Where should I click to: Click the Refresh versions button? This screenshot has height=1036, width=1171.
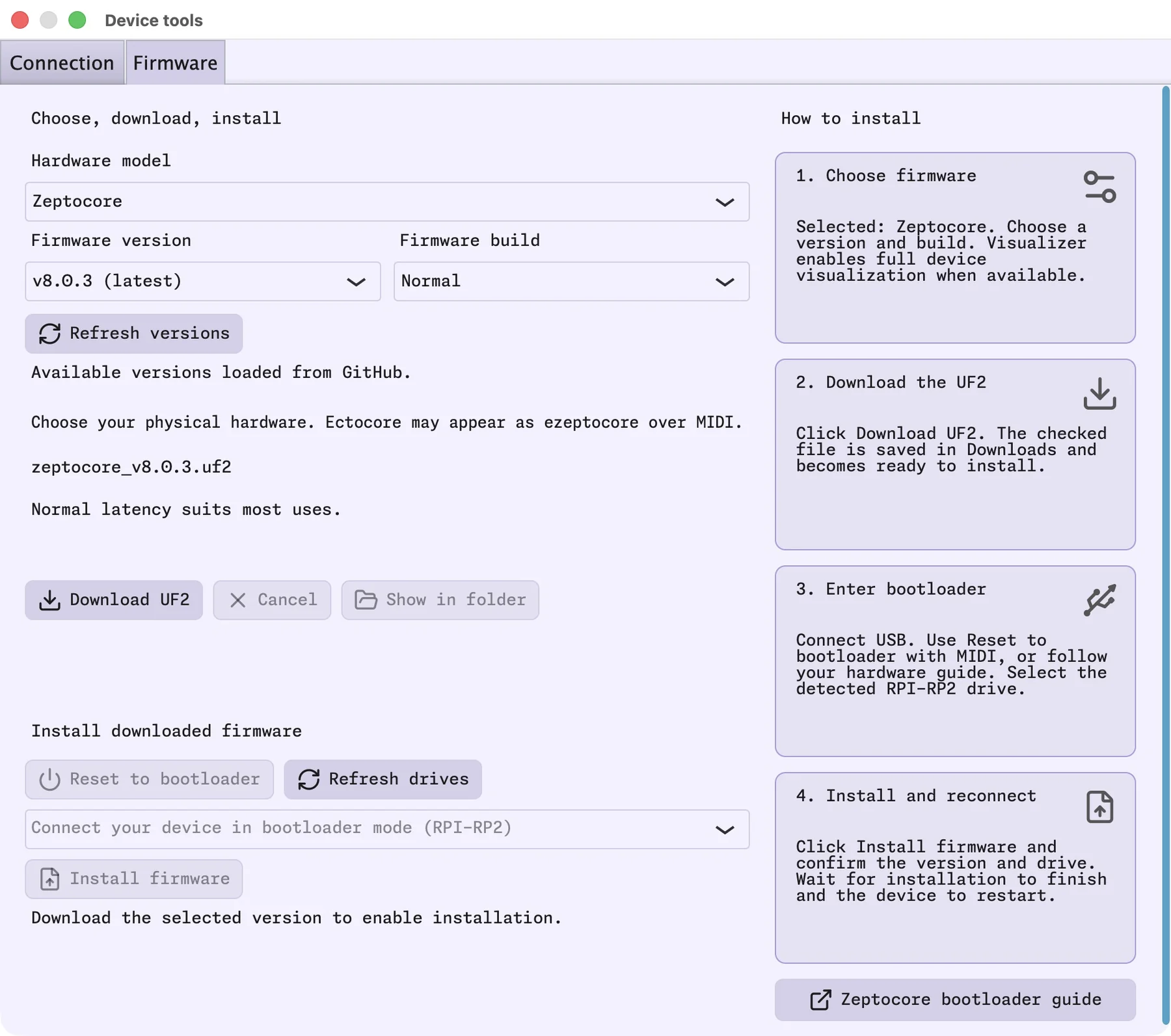[x=134, y=334]
